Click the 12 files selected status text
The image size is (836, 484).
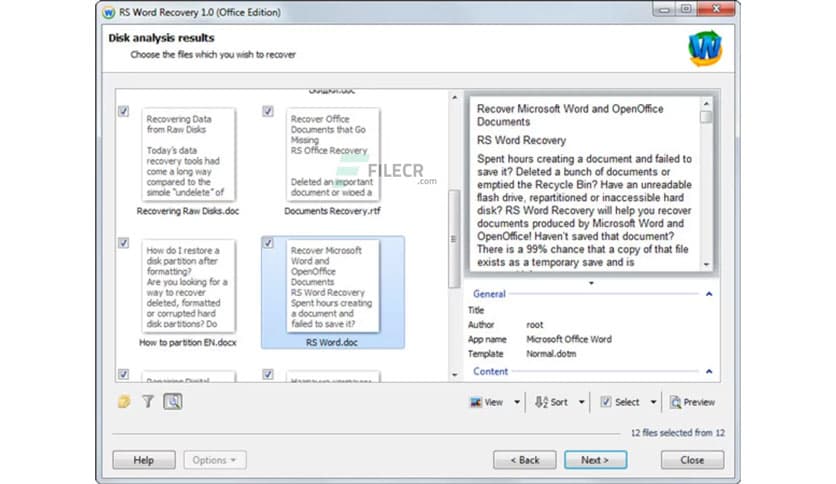click(x=678, y=432)
